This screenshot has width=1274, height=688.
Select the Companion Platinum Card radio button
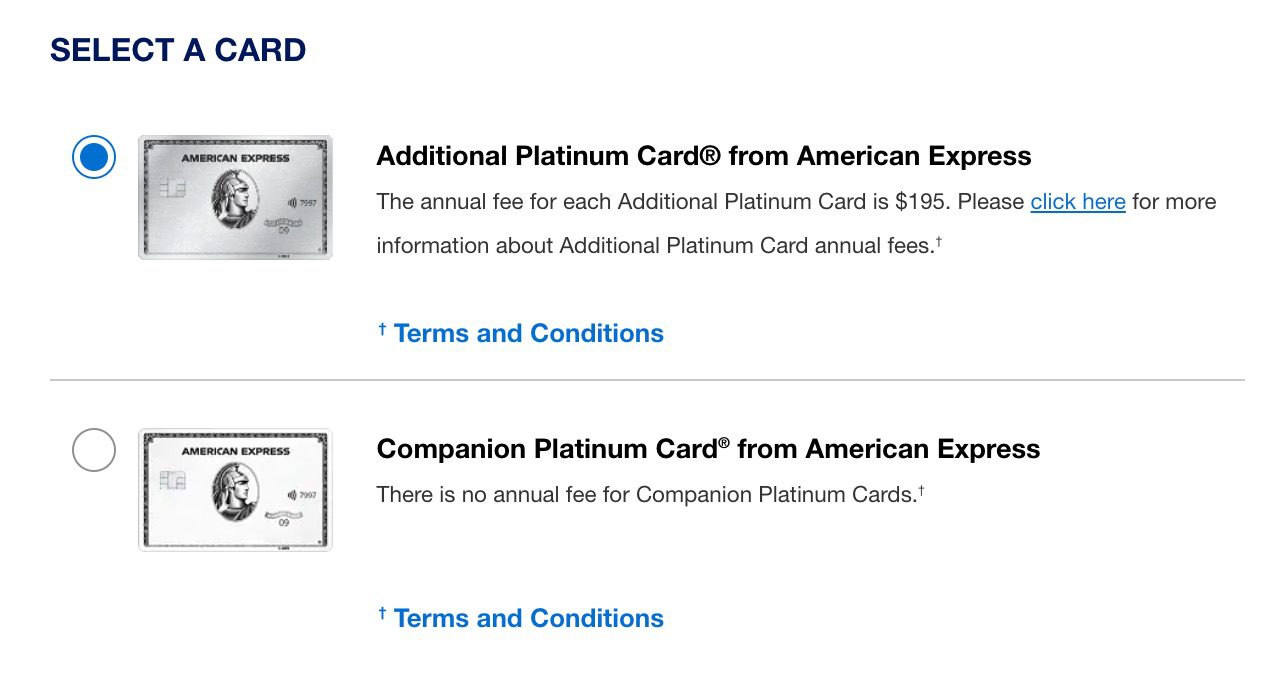click(x=93, y=450)
